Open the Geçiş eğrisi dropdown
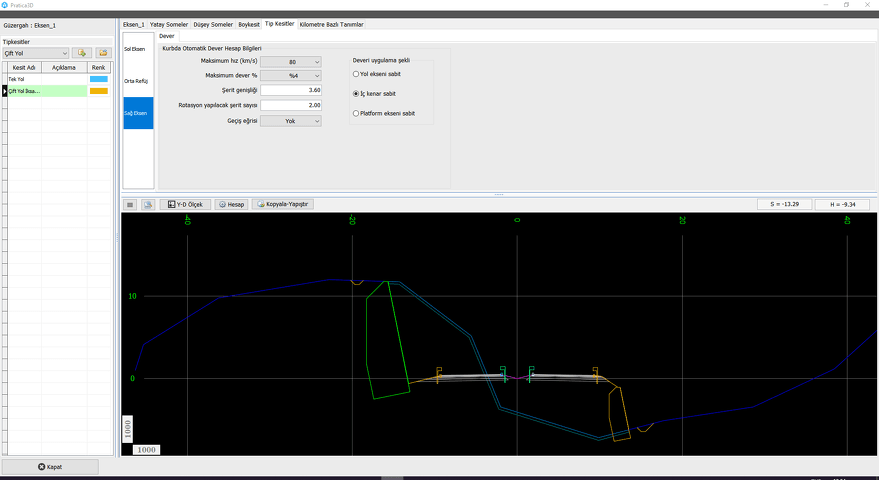Image resolution: width=879 pixels, height=480 pixels. tap(291, 121)
